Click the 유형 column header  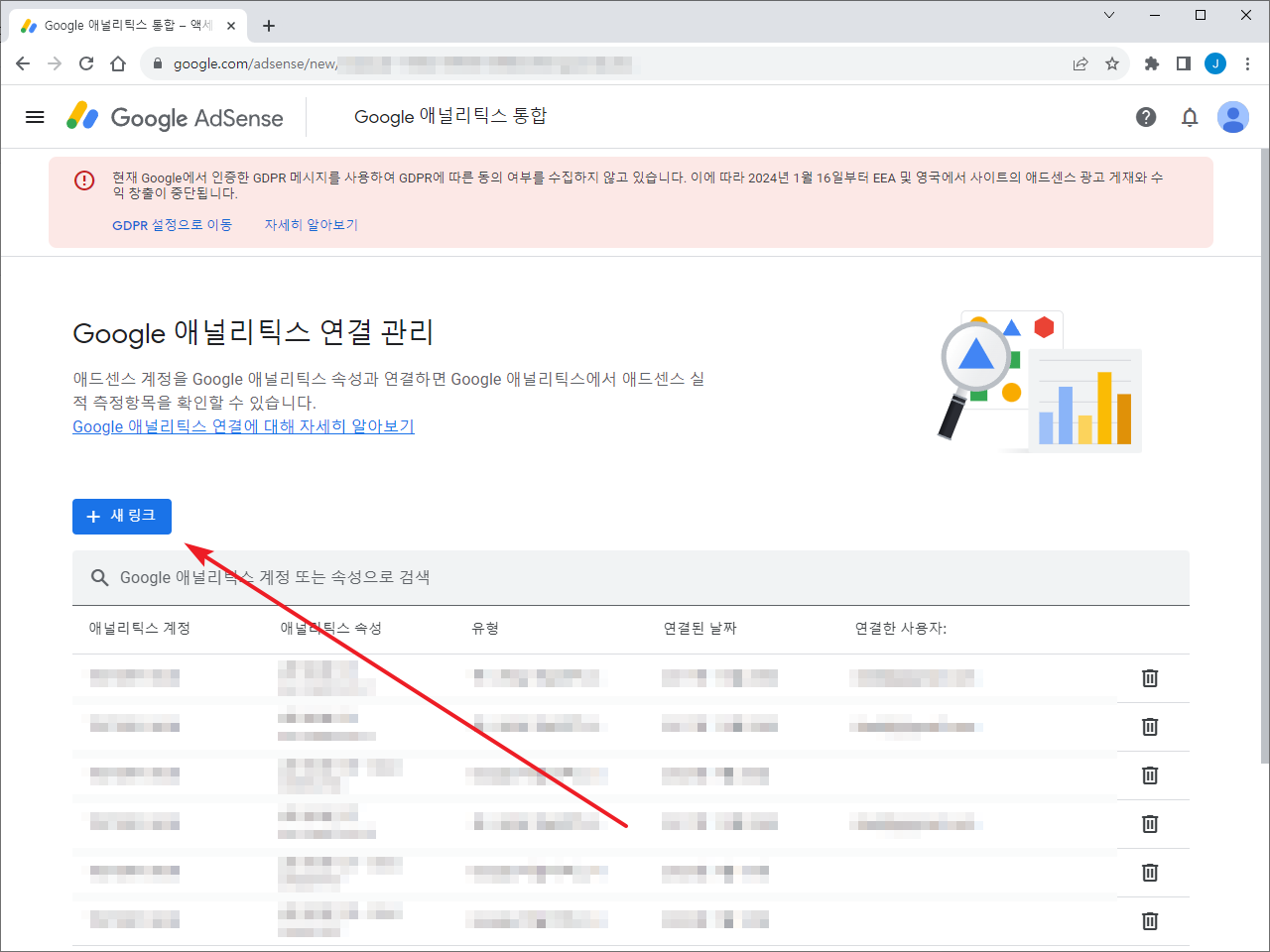point(485,629)
